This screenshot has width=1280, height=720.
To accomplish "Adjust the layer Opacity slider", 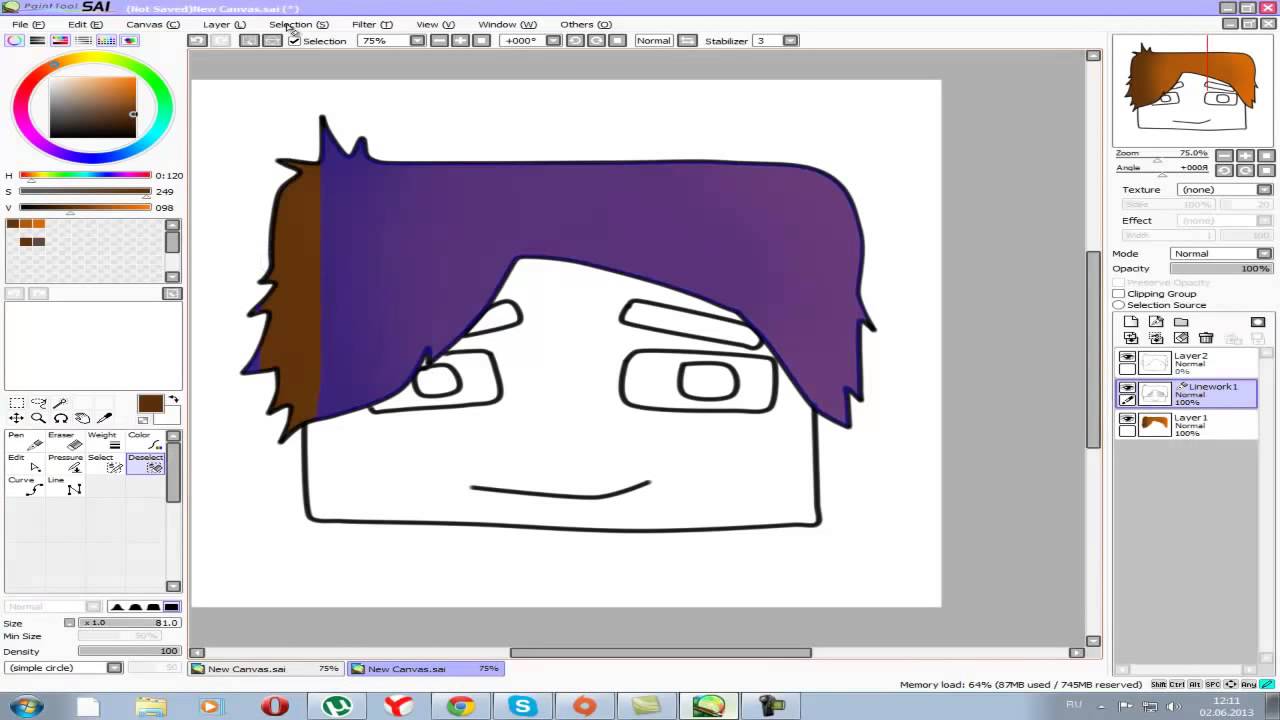I will tap(1220, 269).
